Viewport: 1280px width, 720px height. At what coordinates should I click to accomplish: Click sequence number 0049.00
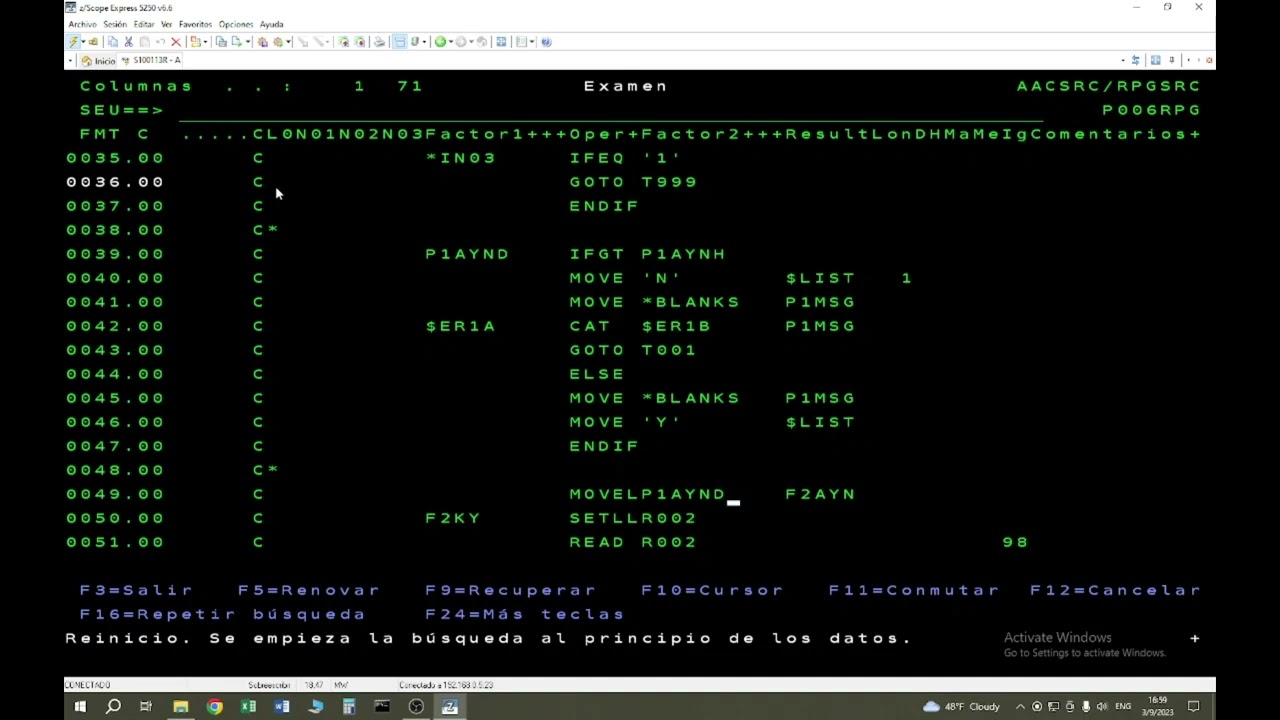coord(115,494)
